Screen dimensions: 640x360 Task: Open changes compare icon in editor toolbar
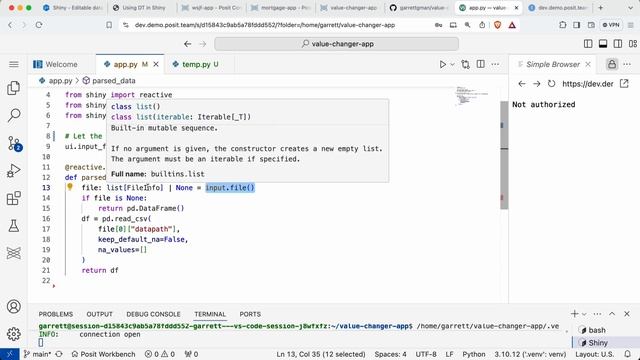(465, 64)
